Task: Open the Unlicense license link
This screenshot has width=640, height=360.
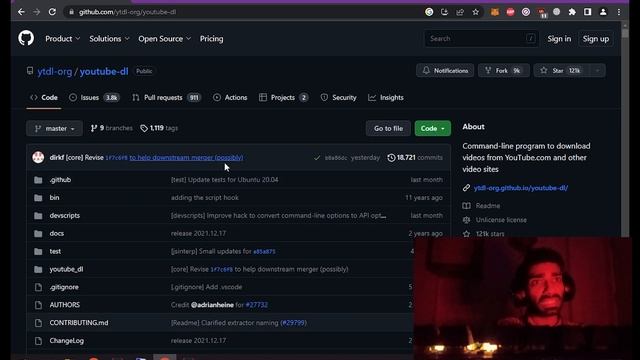Action: point(501,220)
